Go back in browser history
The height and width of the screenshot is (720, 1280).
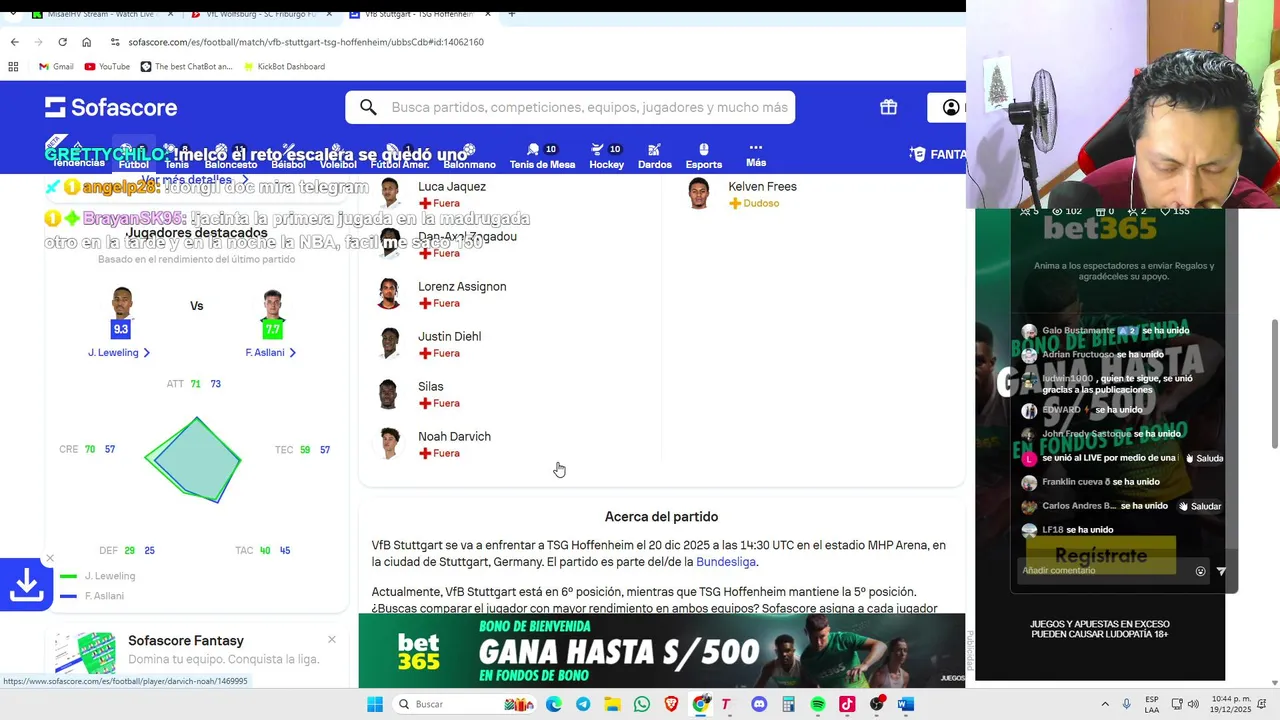click(x=14, y=42)
